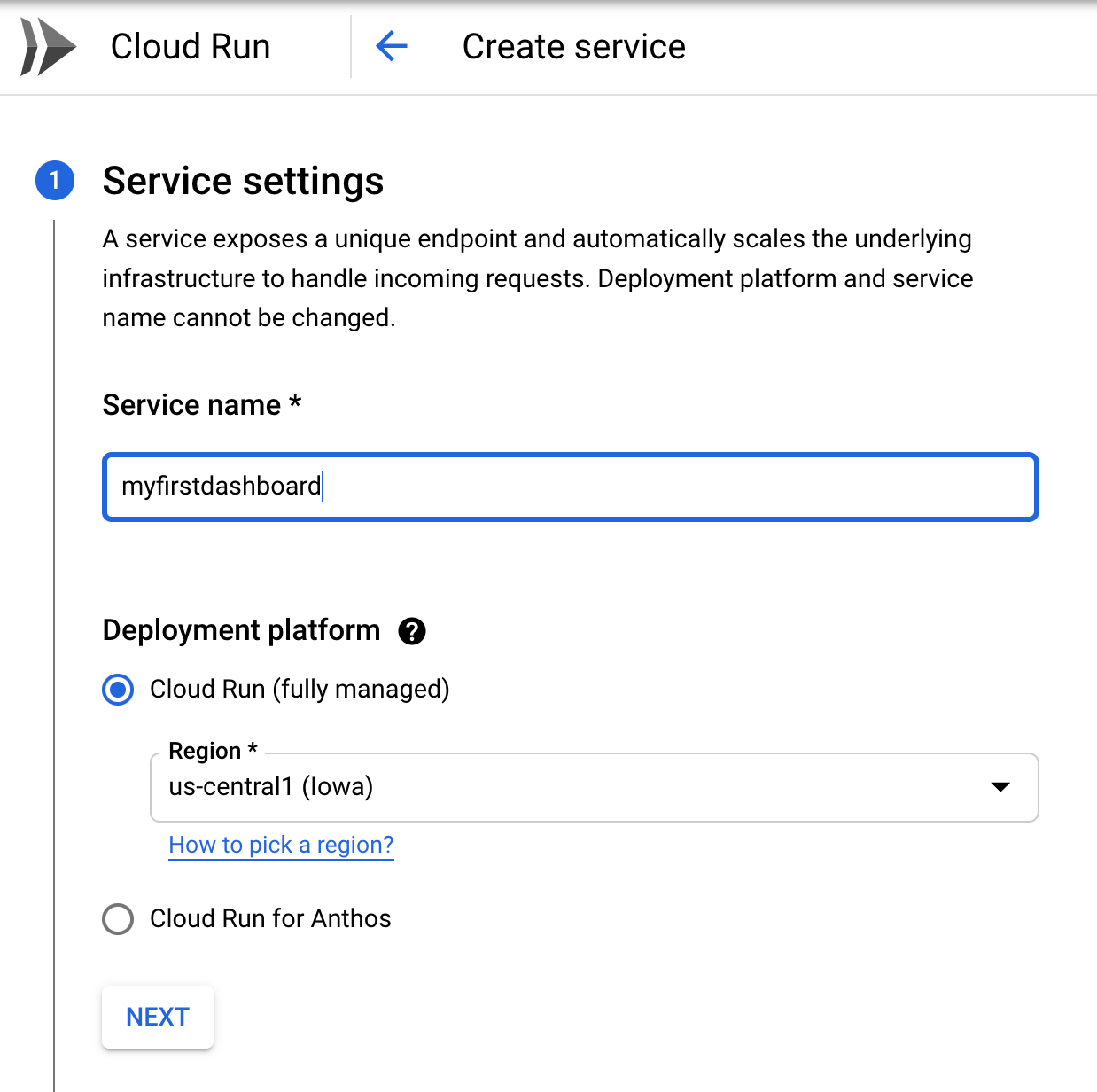Open the us-central1 (Iowa) region selector
The image size is (1097, 1092).
click(567, 787)
